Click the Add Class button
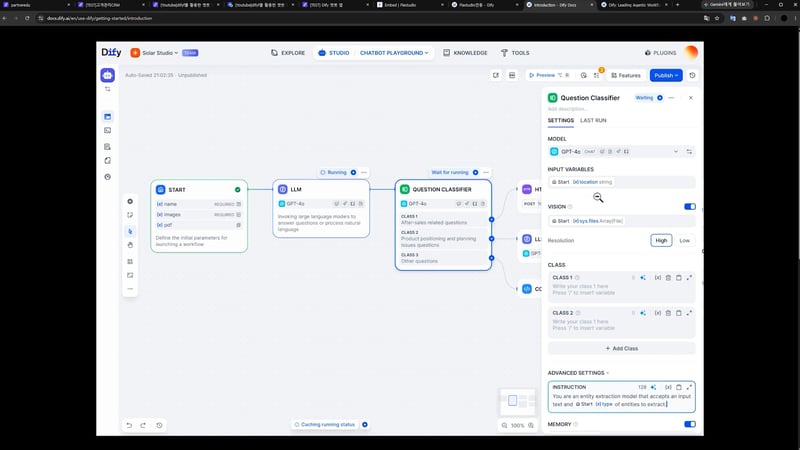 (x=621, y=348)
